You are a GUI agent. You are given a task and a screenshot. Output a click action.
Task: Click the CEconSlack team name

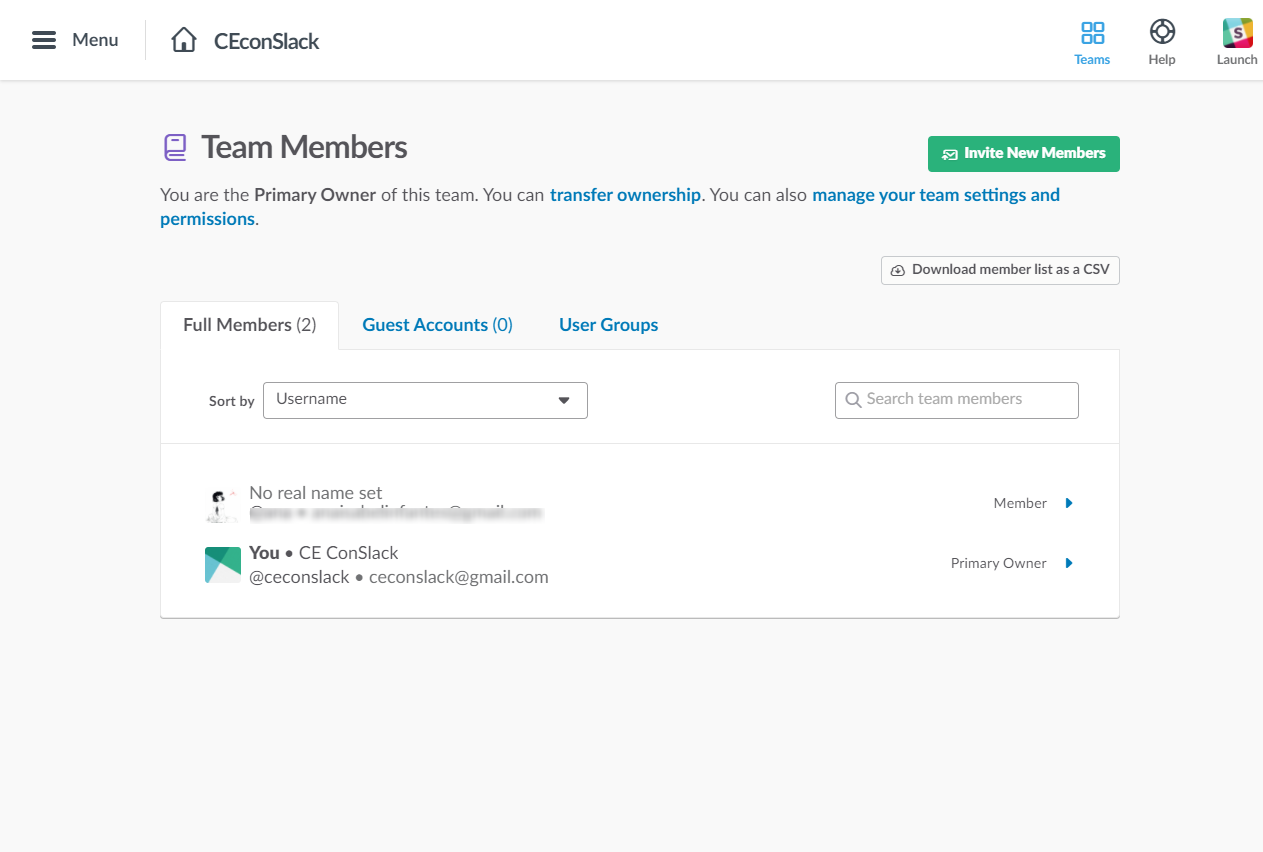pos(267,41)
